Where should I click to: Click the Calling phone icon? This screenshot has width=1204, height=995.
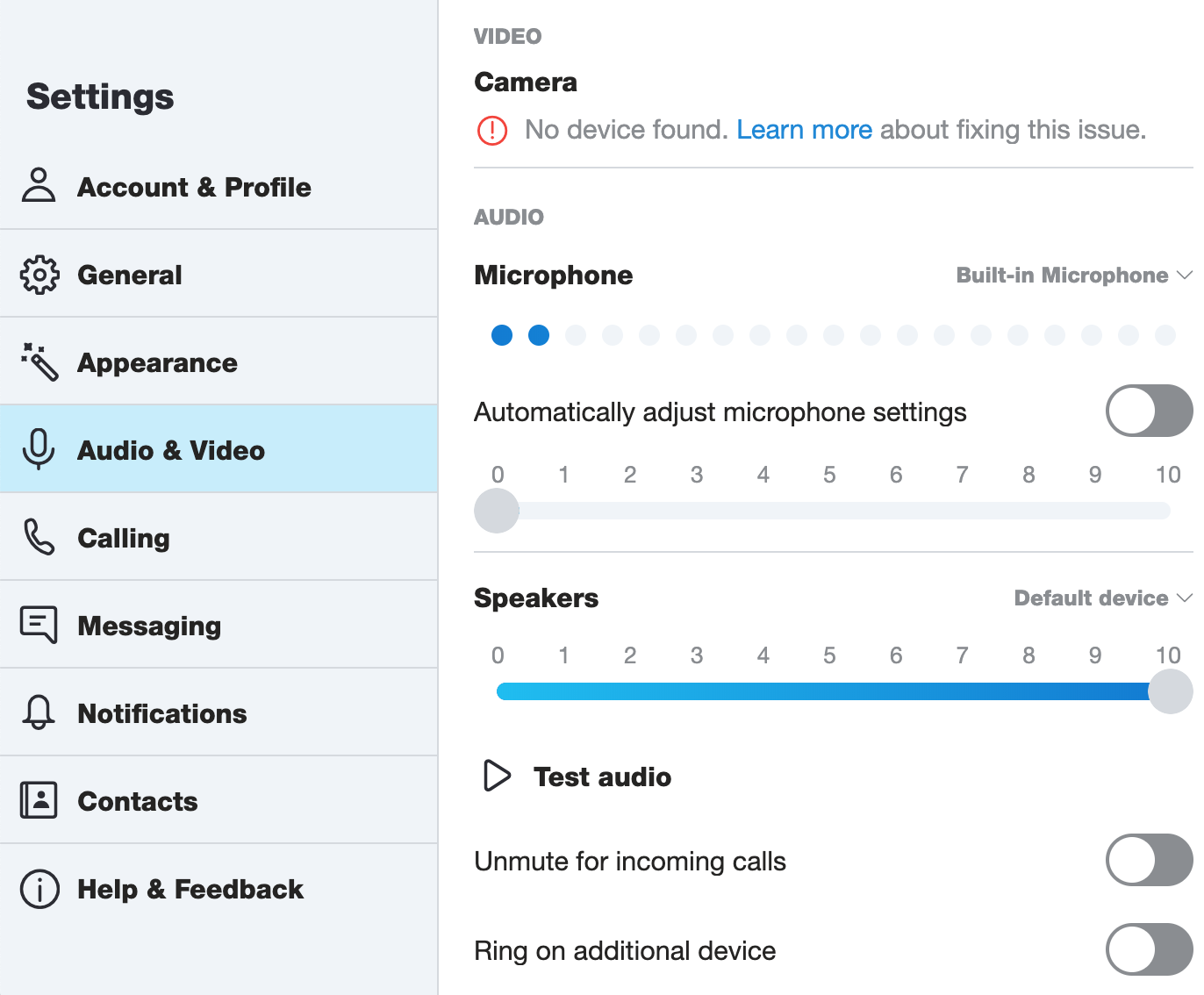point(39,537)
